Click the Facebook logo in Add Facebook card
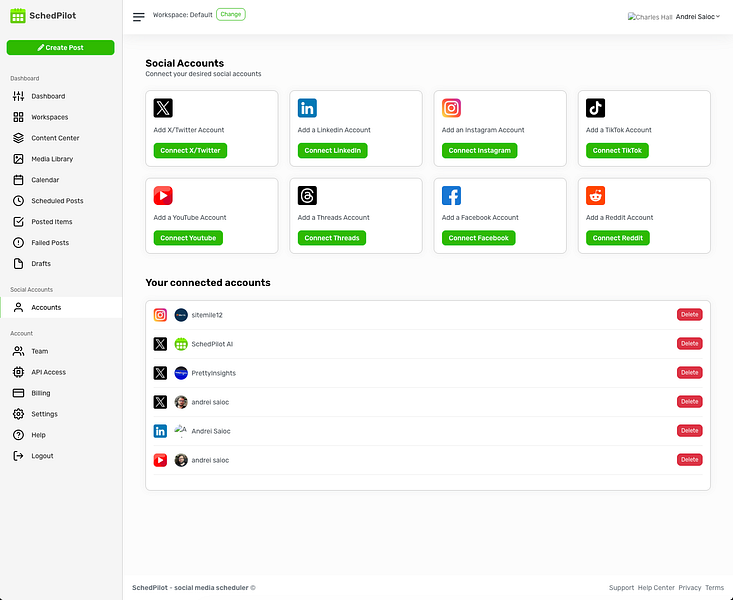This screenshot has width=733, height=600. (452, 195)
